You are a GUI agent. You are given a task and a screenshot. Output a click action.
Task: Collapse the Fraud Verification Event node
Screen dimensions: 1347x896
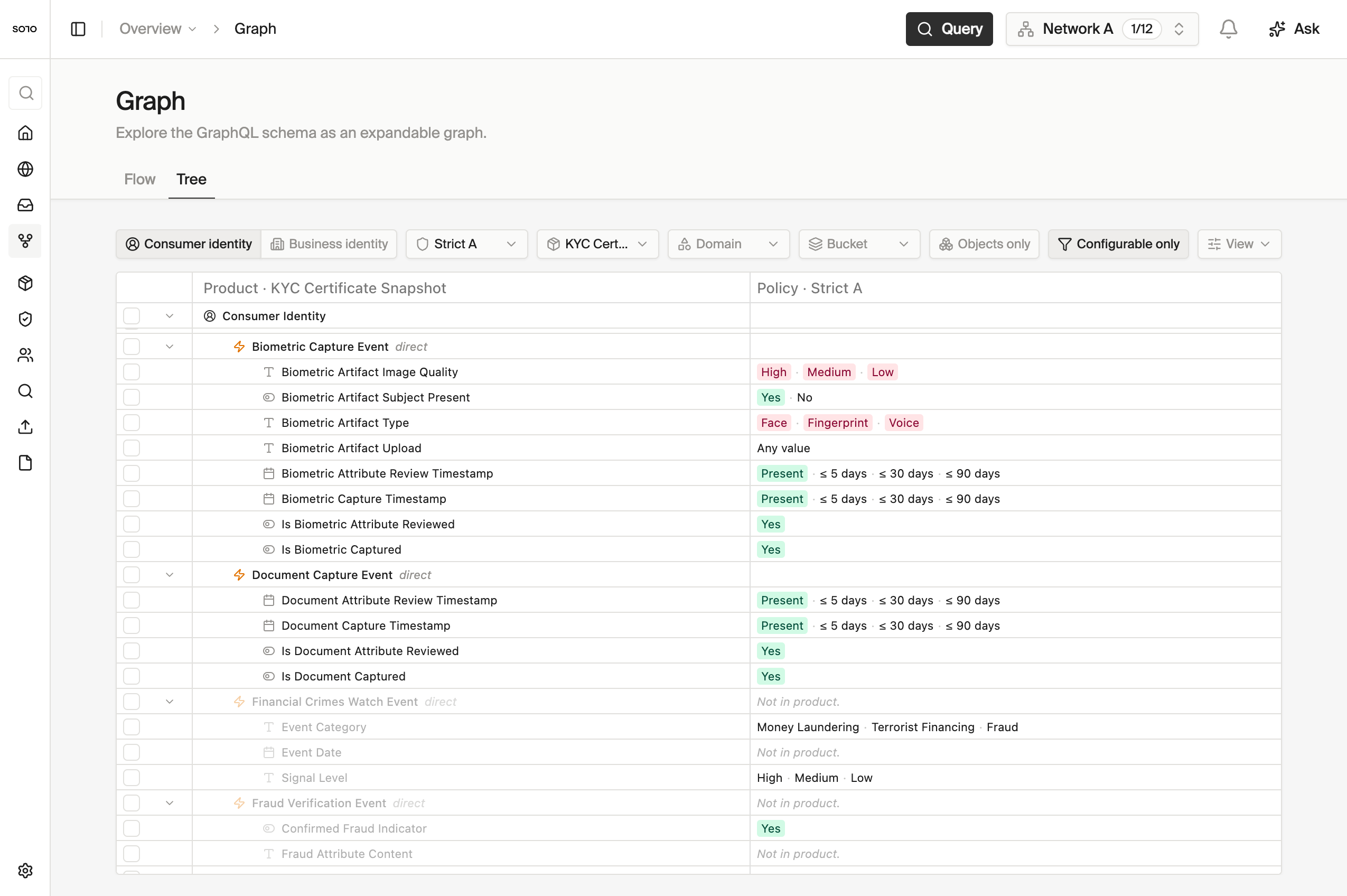170,804
